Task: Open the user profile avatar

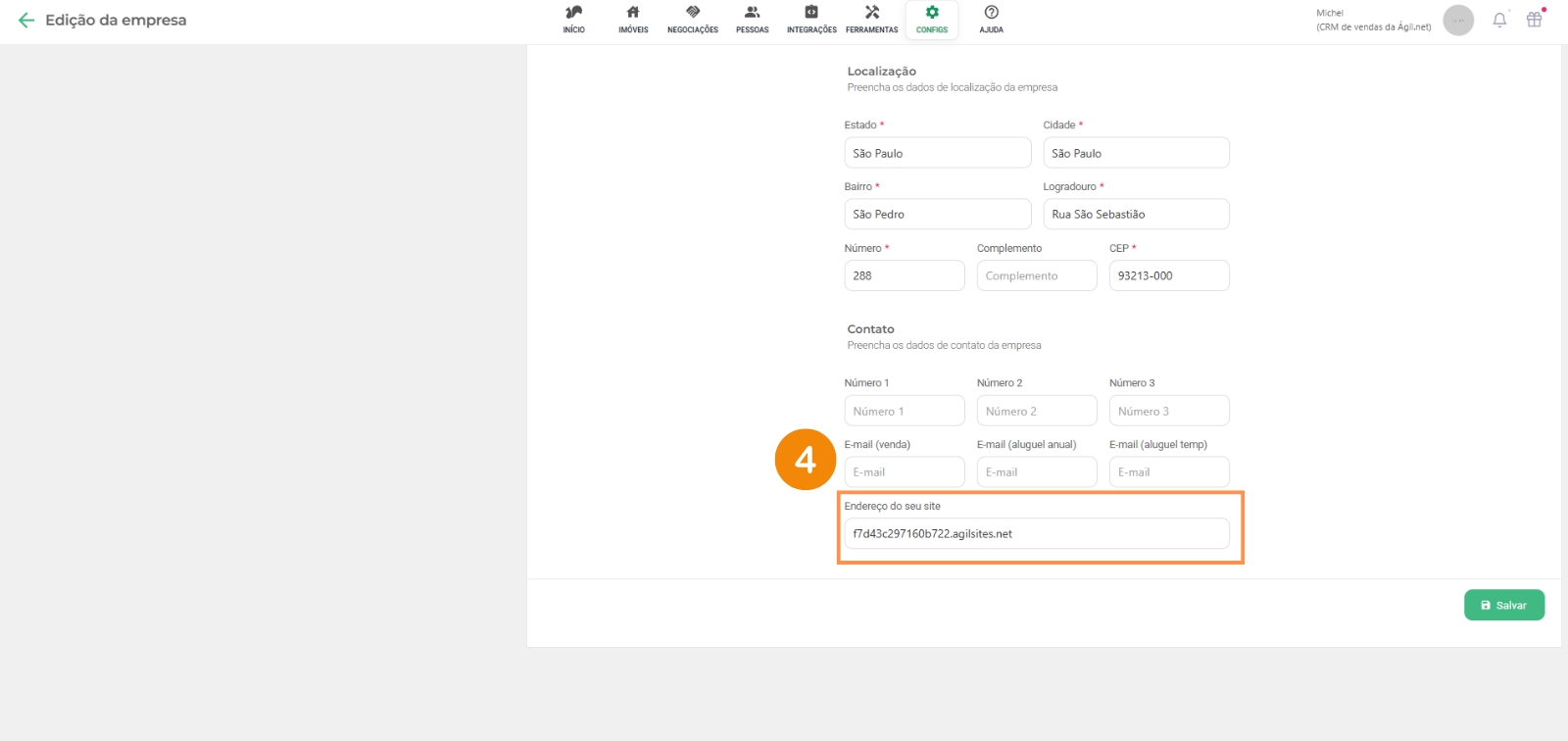Action: click(1458, 21)
